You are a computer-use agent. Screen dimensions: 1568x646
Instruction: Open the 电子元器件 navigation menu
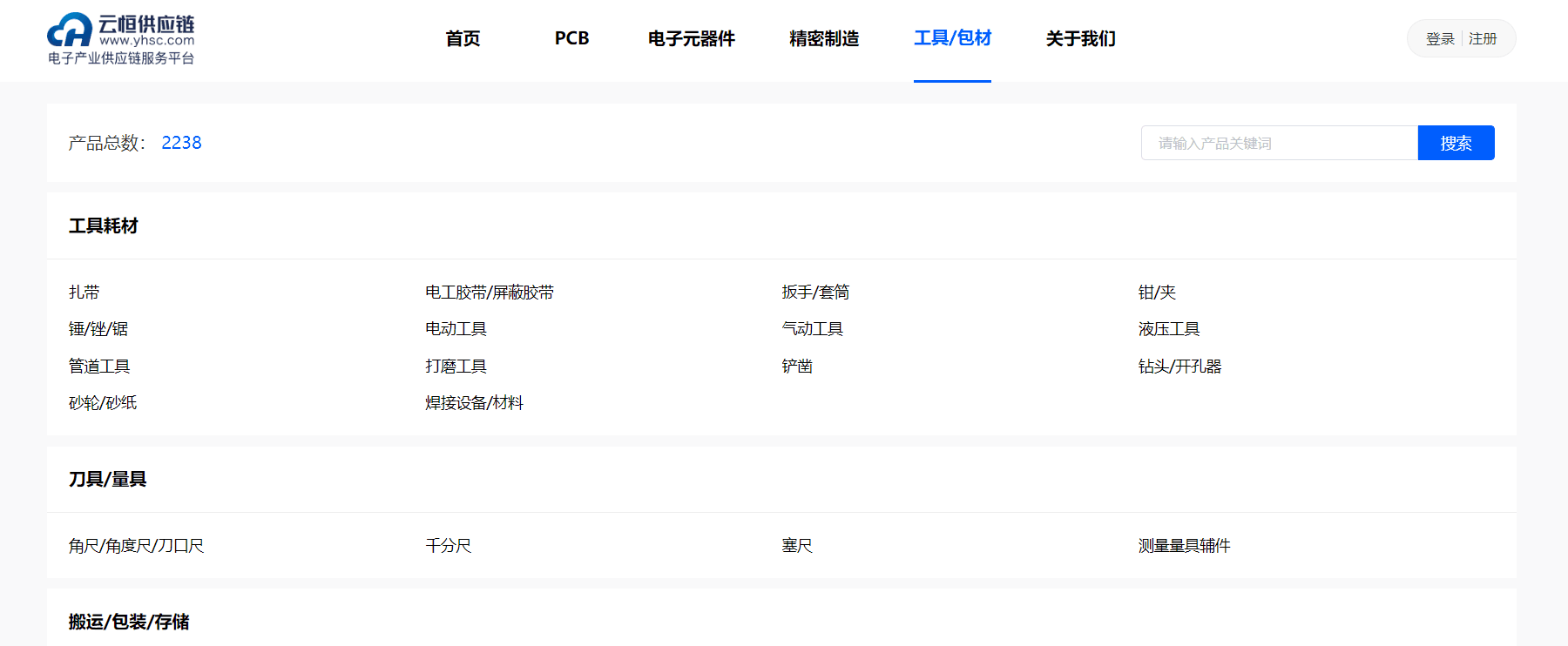click(x=691, y=38)
